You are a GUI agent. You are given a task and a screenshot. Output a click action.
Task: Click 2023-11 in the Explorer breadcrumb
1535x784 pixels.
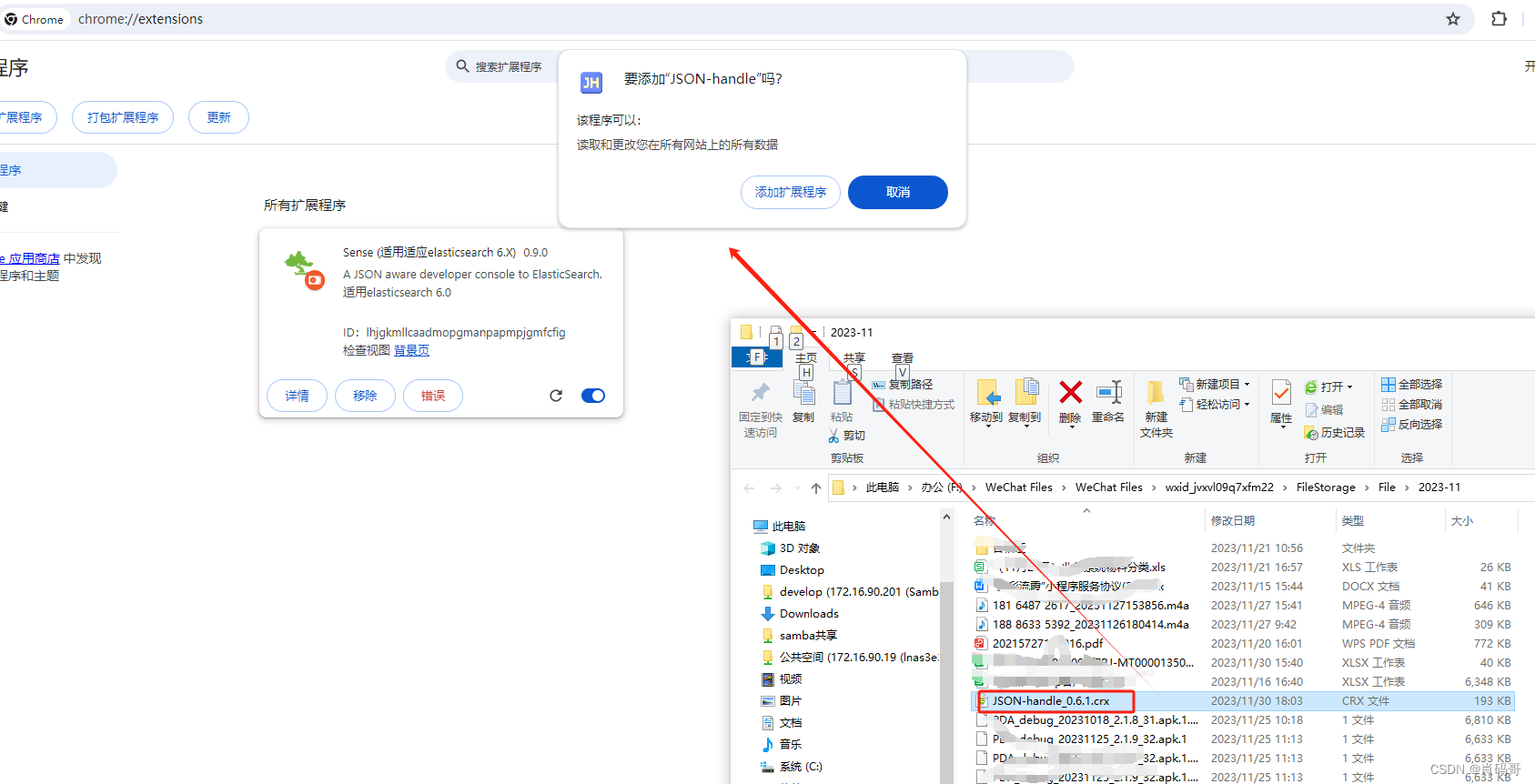[x=1439, y=487]
